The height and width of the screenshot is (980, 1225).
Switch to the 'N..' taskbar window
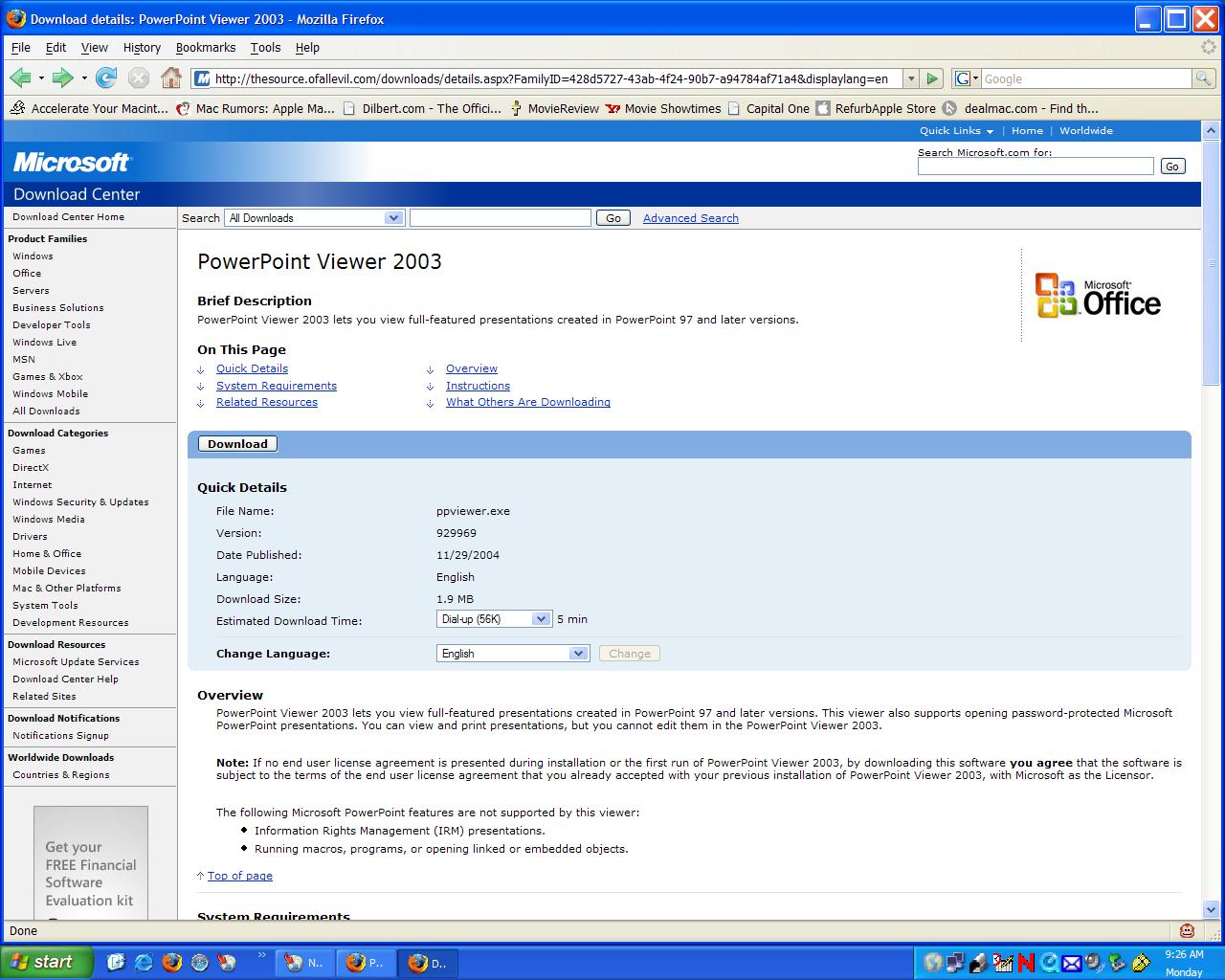[305, 963]
